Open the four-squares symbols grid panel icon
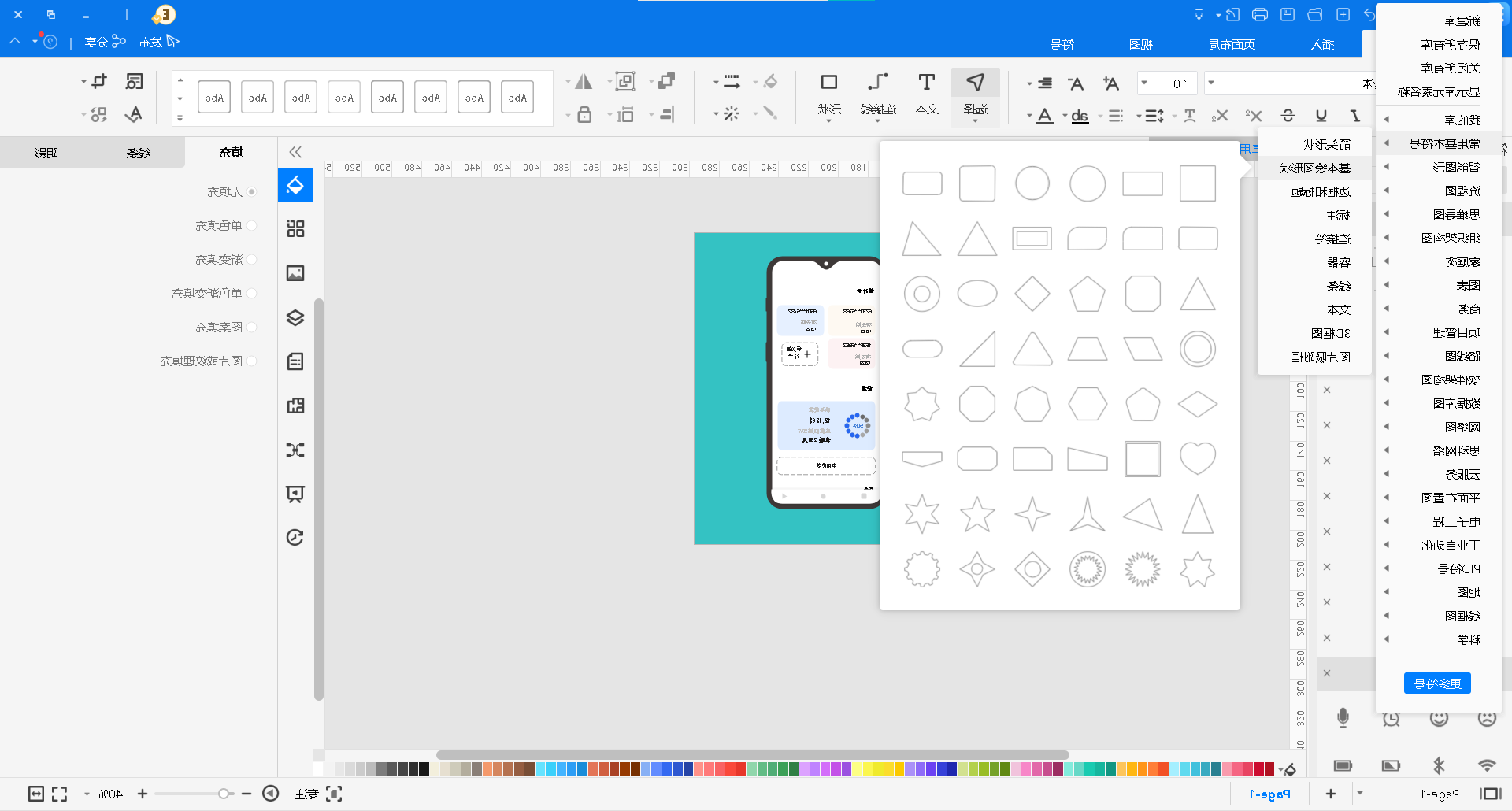This screenshot has width=1512, height=811. [295, 229]
